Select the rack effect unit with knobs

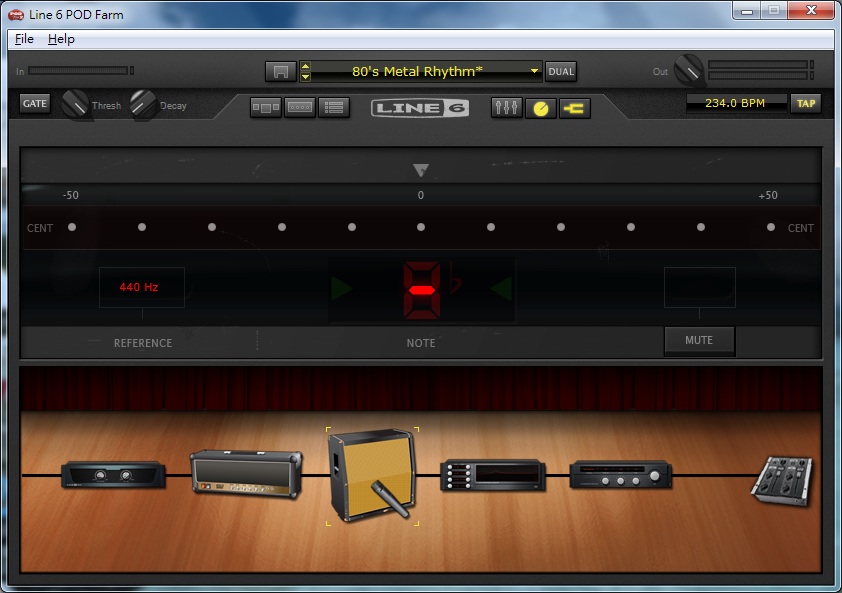[x=621, y=474]
